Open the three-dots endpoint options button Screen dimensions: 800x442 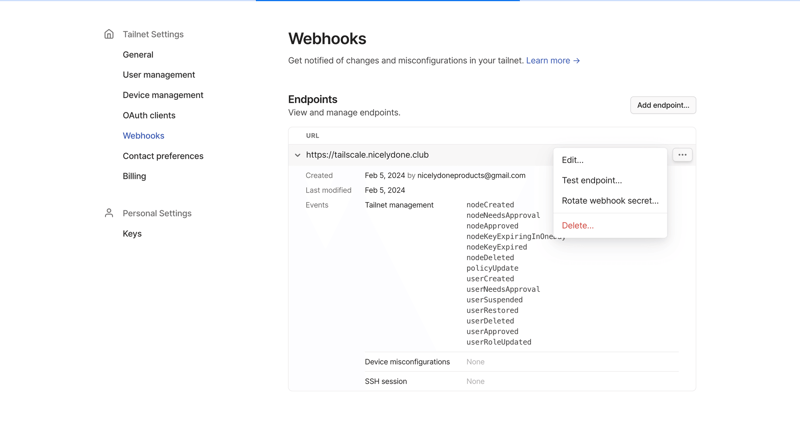pyautogui.click(x=682, y=155)
